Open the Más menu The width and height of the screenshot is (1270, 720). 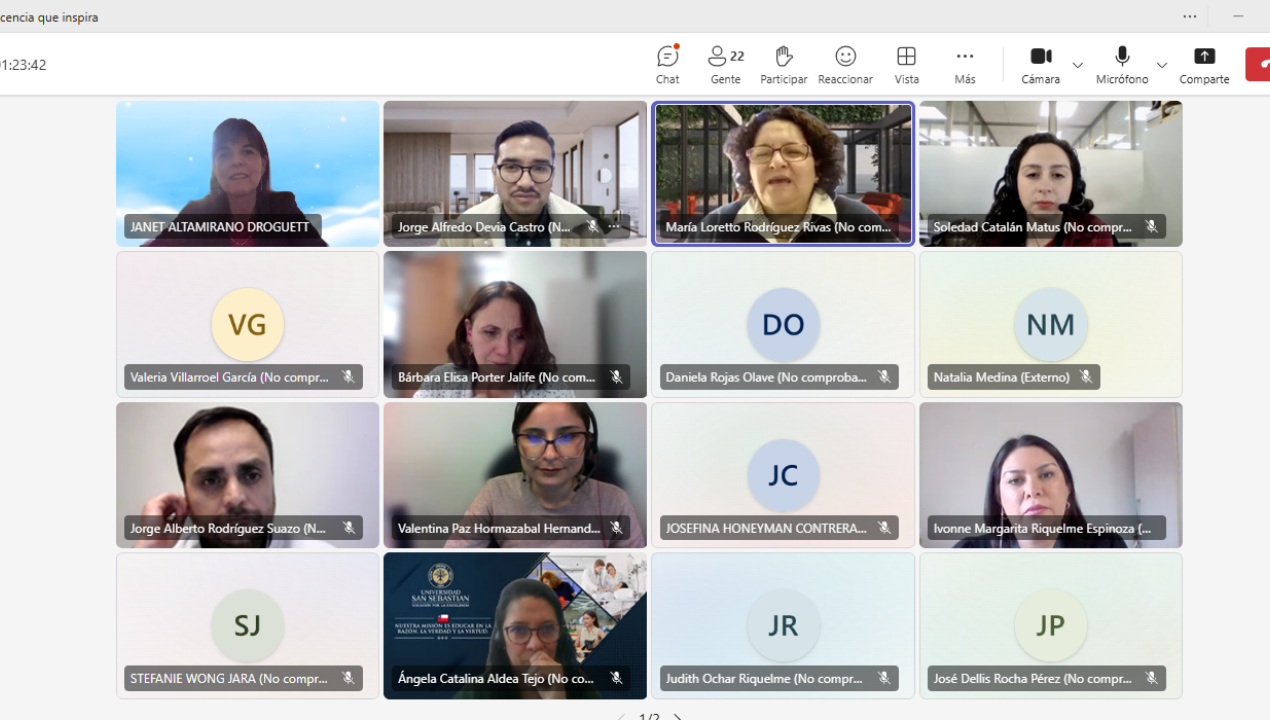(x=964, y=64)
